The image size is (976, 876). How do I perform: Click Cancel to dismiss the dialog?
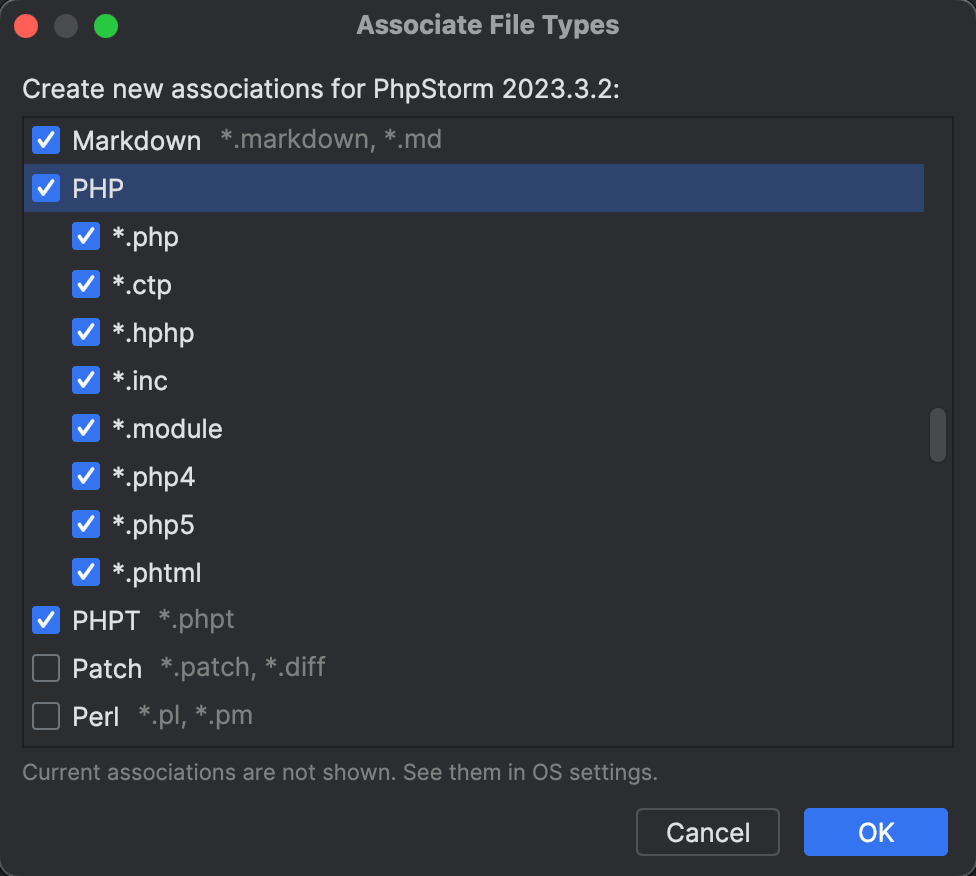pyautogui.click(x=707, y=832)
